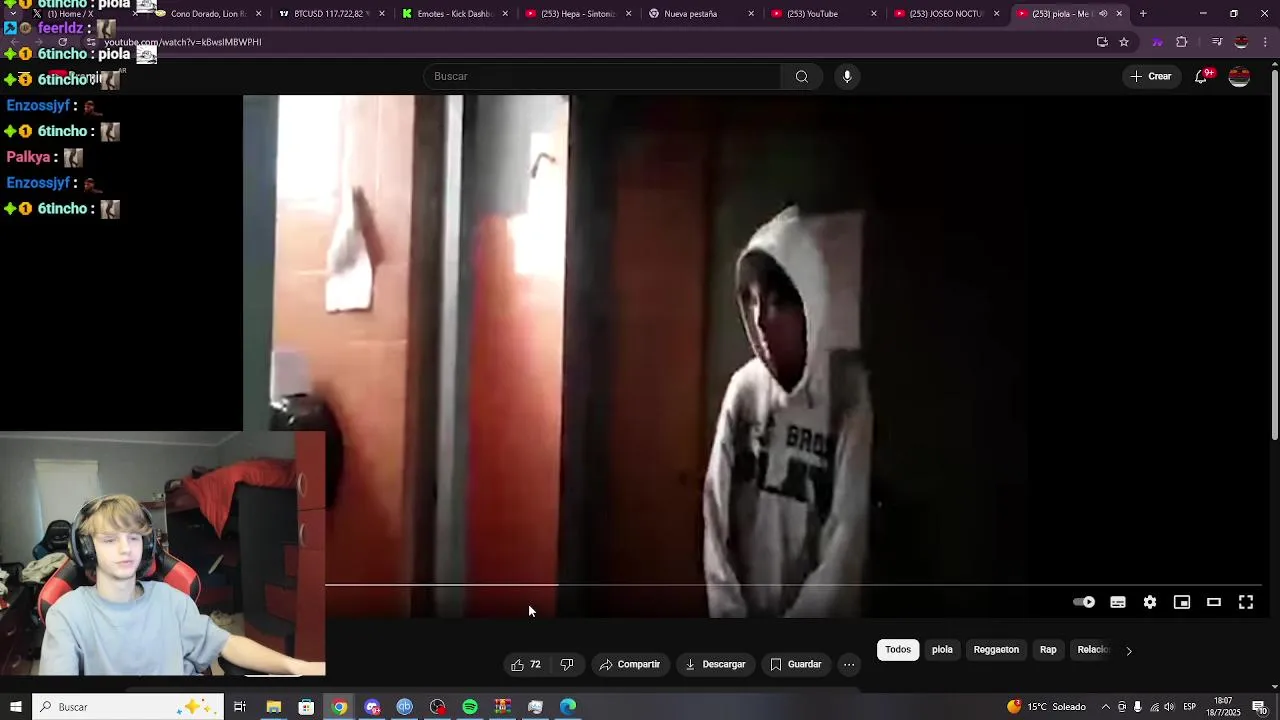Click the Chrome taskbar icon
This screenshot has width=1280, height=720.
tap(339, 707)
